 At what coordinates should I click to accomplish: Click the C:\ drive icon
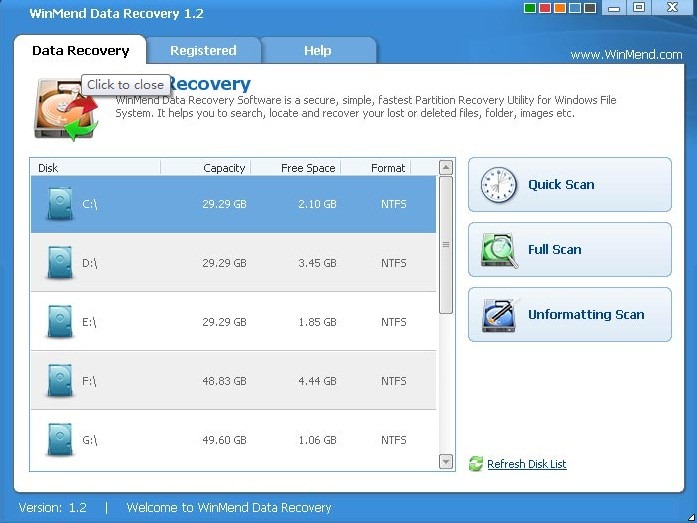[60, 204]
